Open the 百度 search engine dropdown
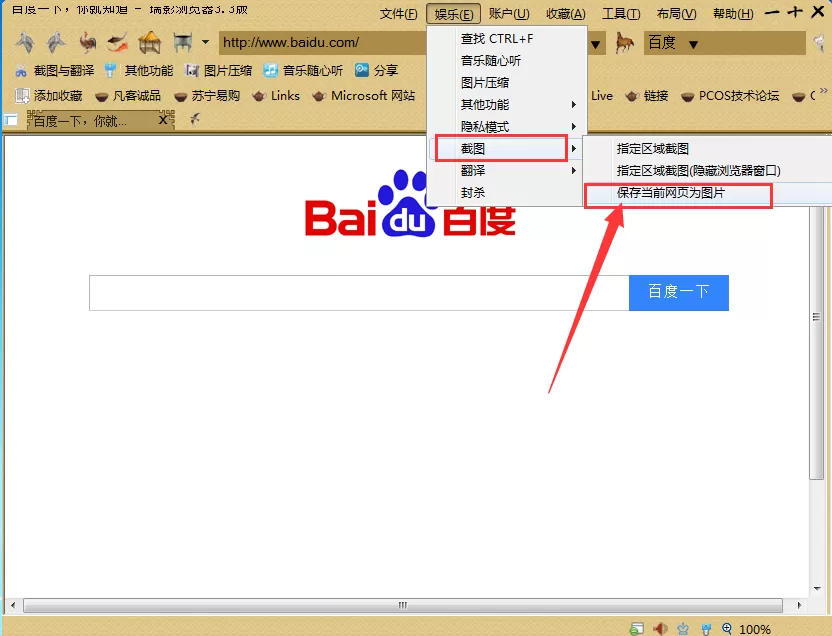The width and height of the screenshot is (832, 636). [693, 45]
